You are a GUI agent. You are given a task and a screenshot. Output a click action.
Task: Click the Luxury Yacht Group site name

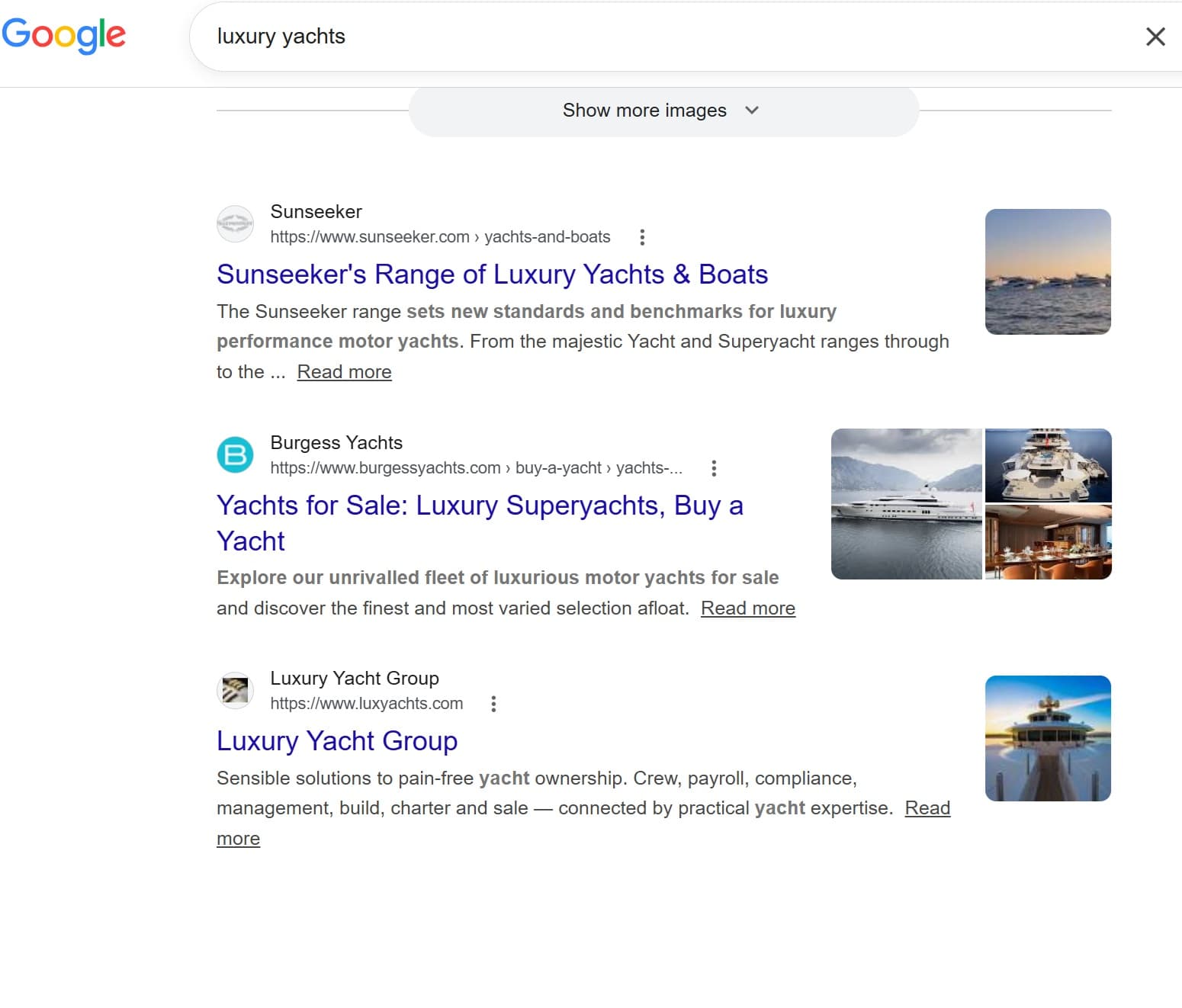click(x=355, y=679)
